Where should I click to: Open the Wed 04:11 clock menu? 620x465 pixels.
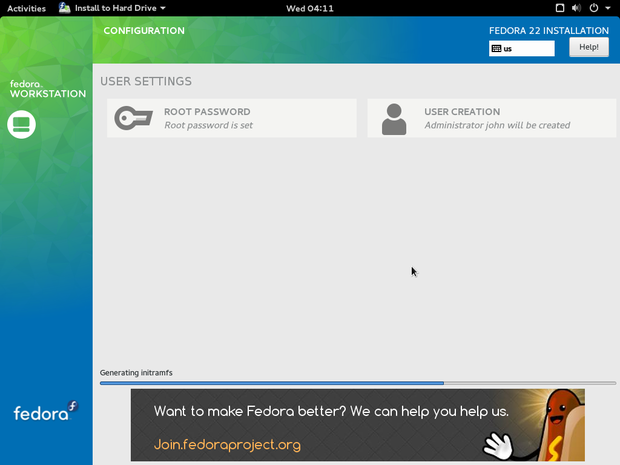click(310, 8)
